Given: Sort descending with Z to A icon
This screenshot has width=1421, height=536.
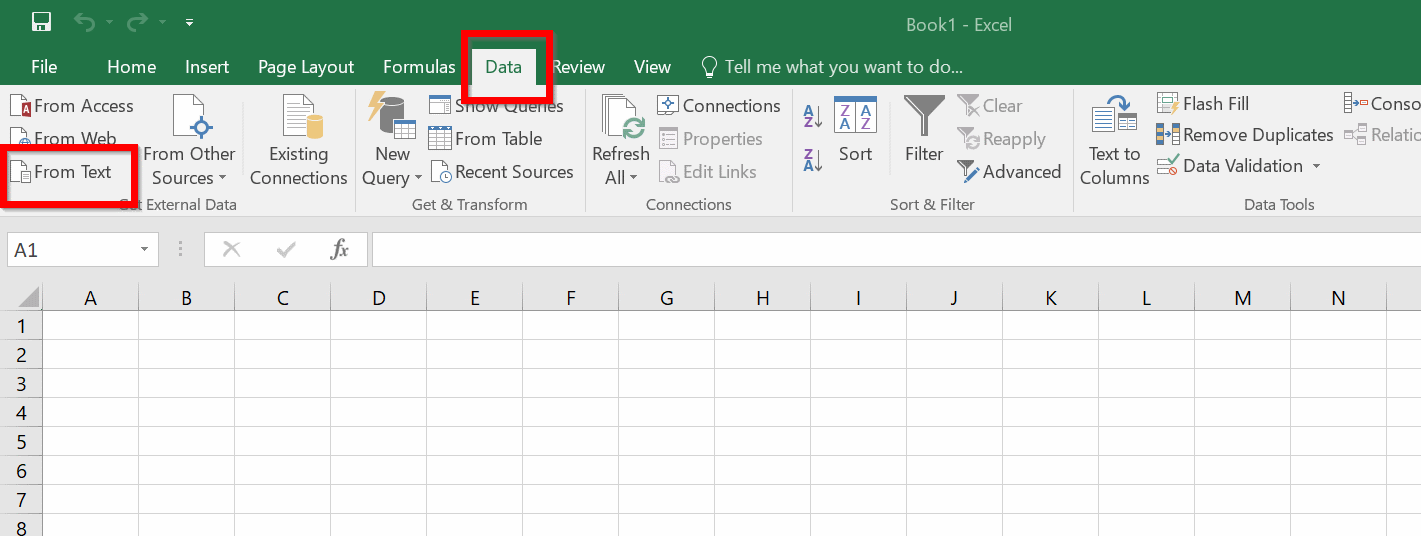Looking at the screenshot, I should click(x=813, y=159).
